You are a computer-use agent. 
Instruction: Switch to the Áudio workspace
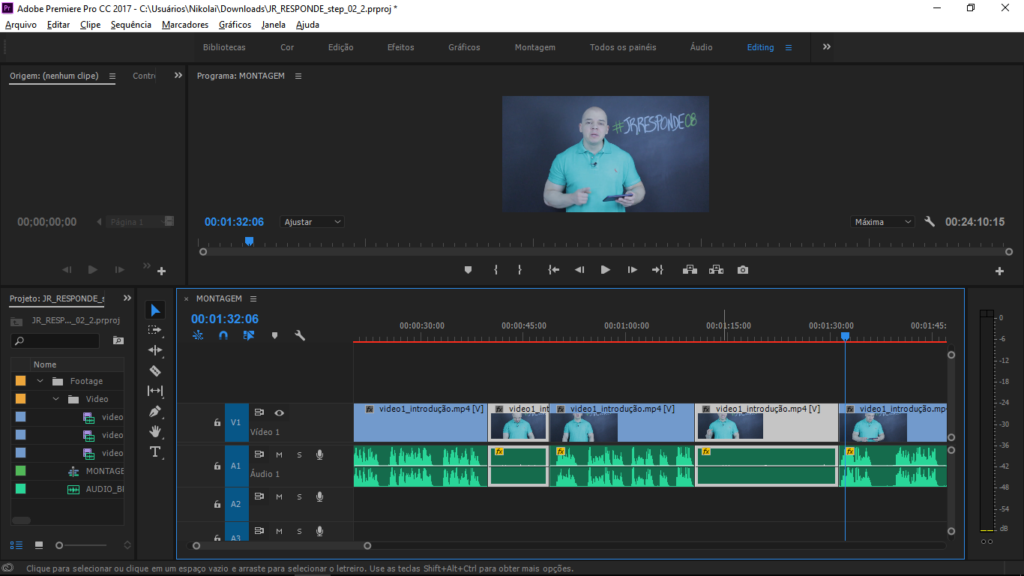[701, 47]
